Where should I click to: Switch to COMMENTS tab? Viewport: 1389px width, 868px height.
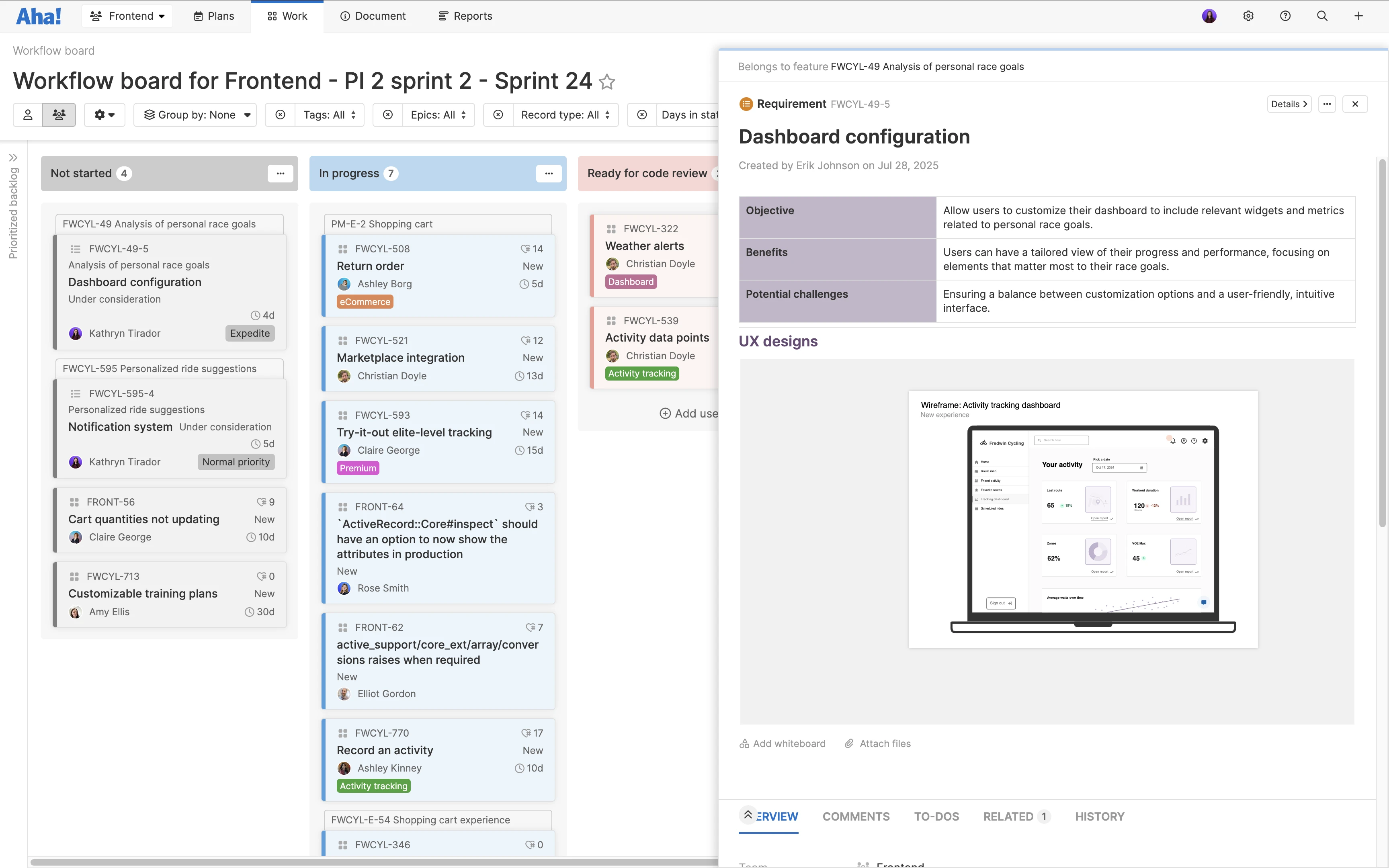[856, 816]
